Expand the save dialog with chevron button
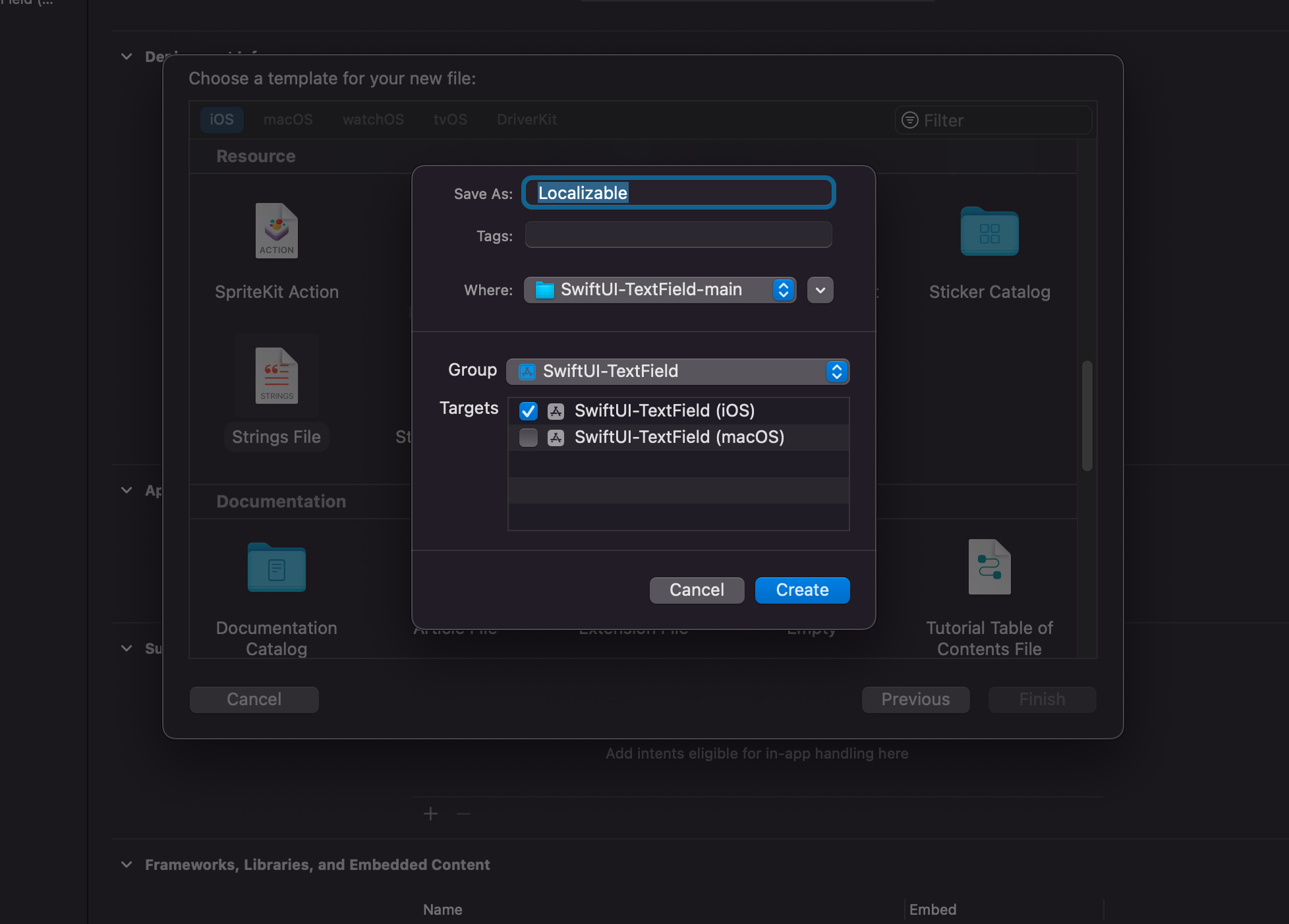 point(820,290)
